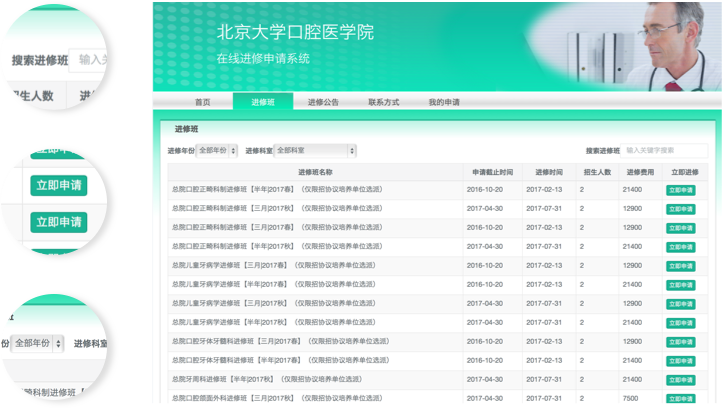Viewport: 722px width, 408px height.
Task: Select class name 总院儿童牙病学进修班【三月|2017秋】
Action: point(274,303)
